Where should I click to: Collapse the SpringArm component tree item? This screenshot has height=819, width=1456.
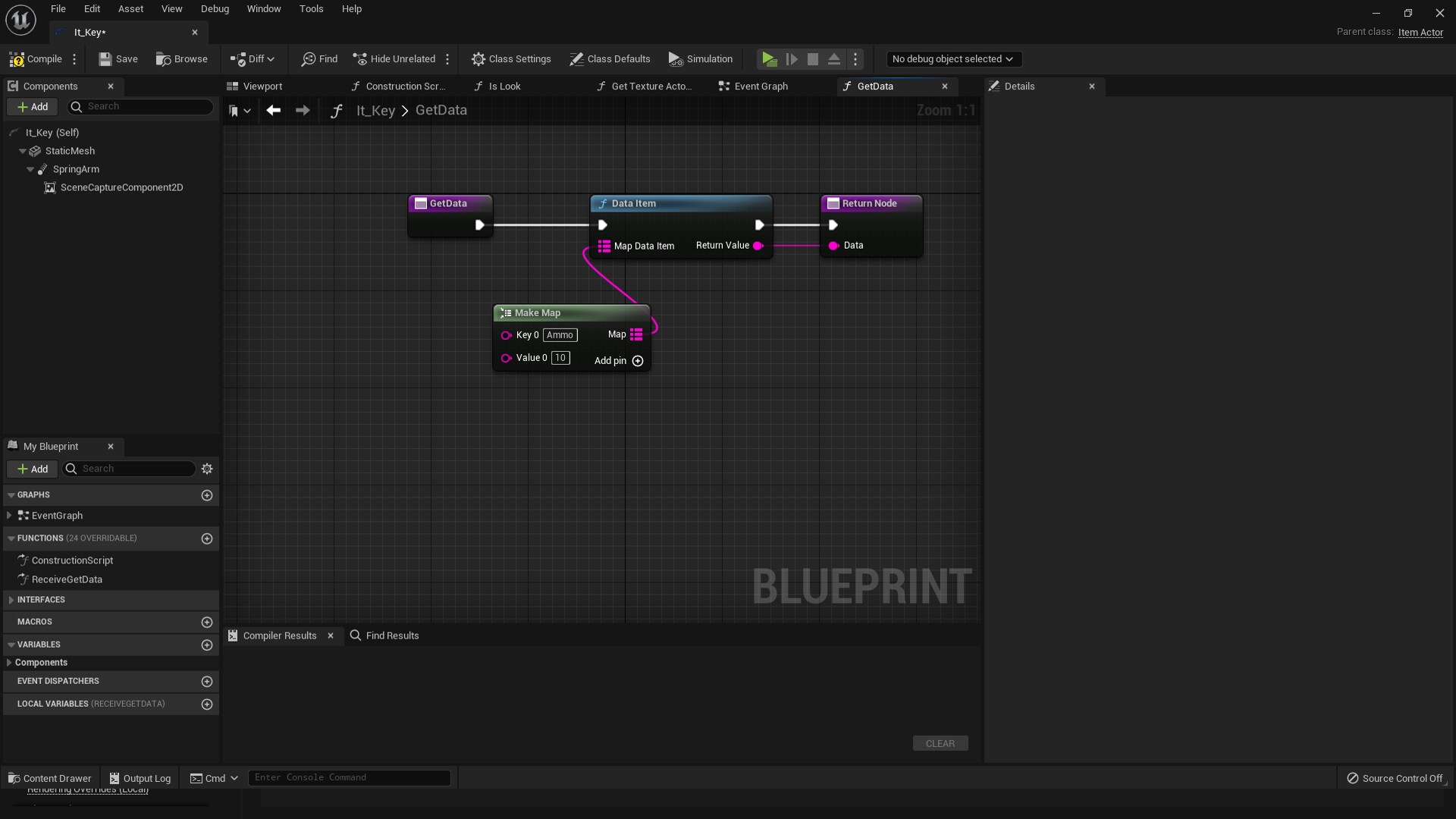pos(30,169)
